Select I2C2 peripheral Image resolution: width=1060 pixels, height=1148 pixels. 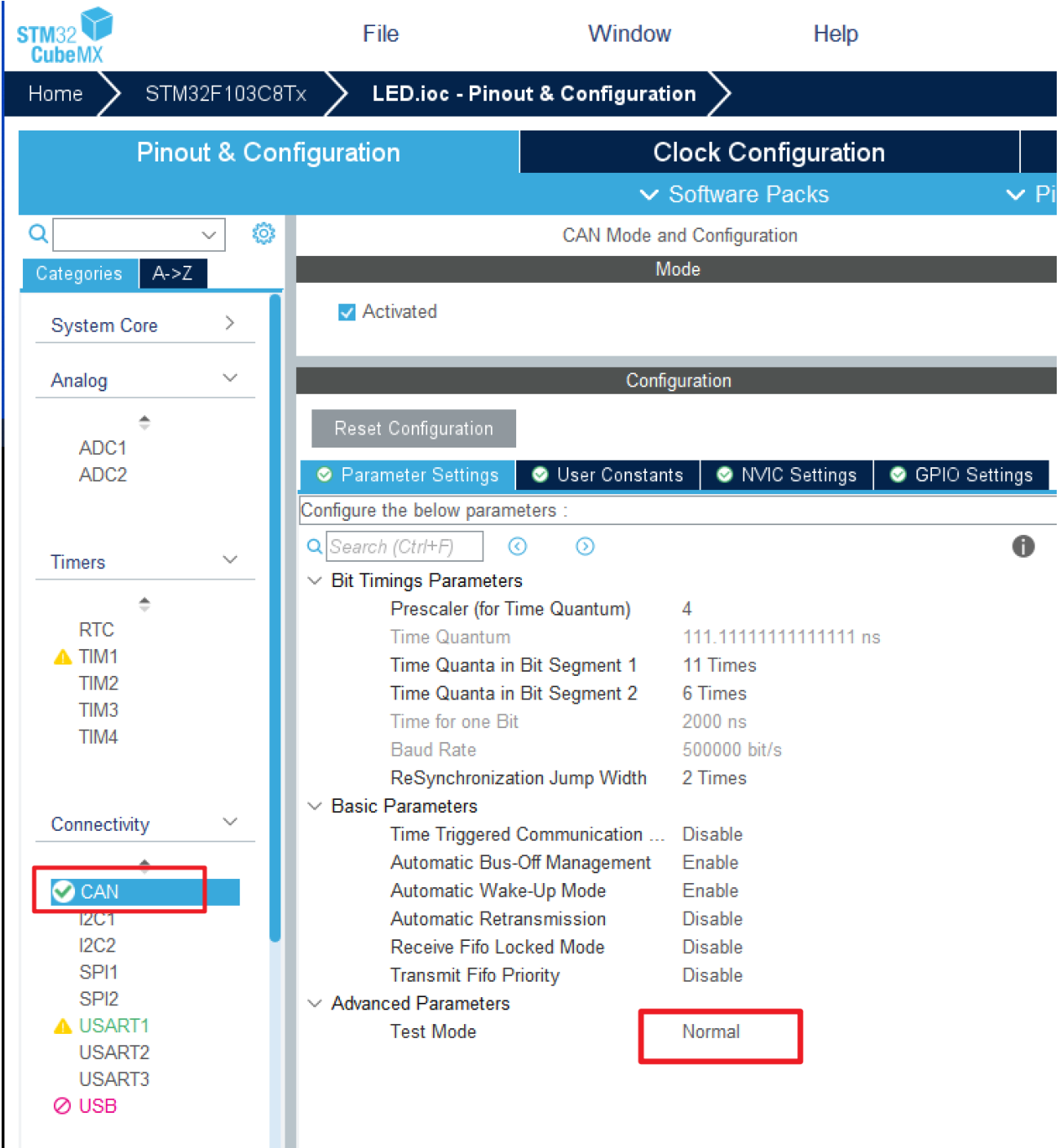pyautogui.click(x=97, y=945)
